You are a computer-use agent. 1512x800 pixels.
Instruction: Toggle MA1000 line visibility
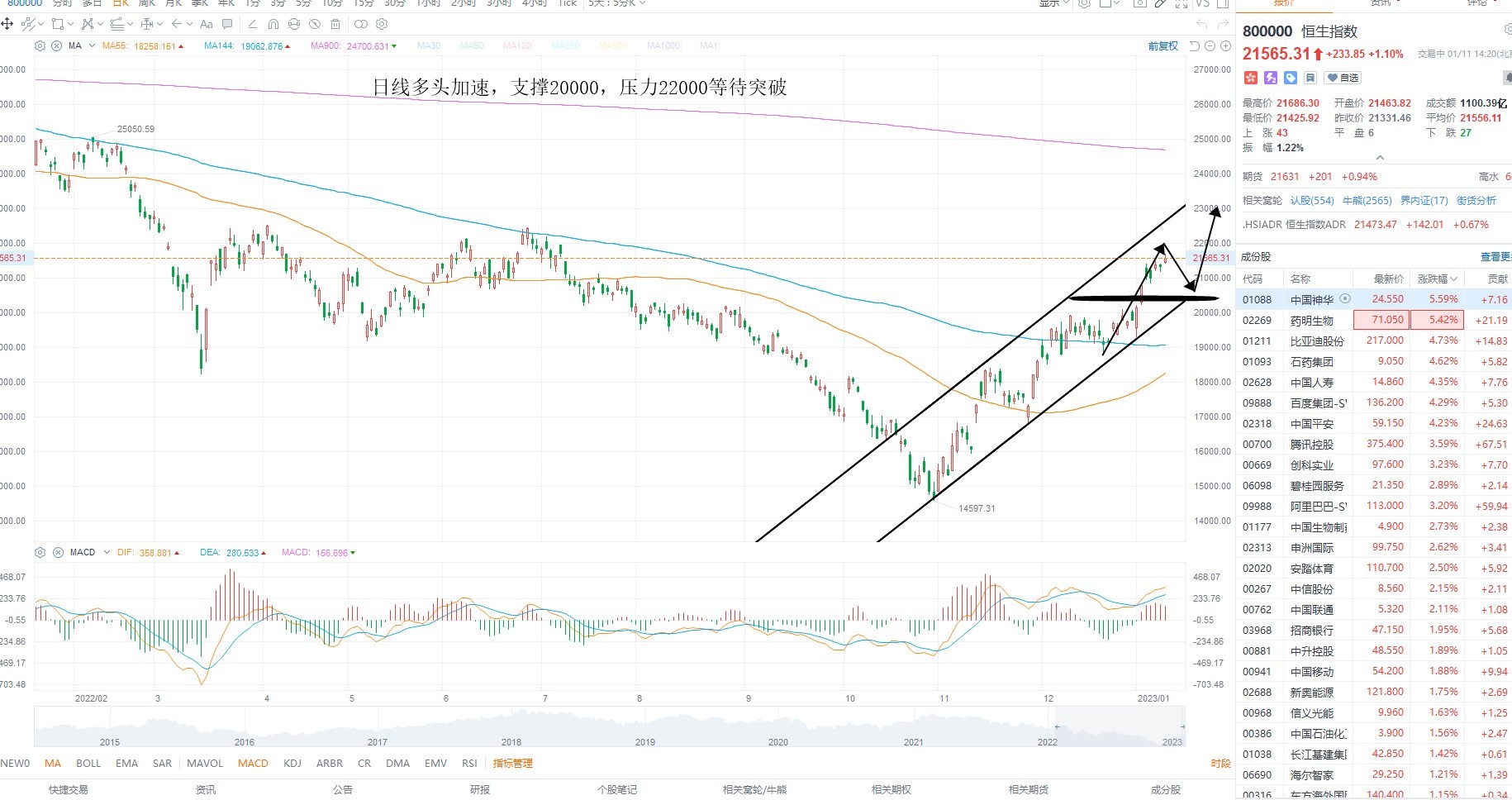pos(664,46)
